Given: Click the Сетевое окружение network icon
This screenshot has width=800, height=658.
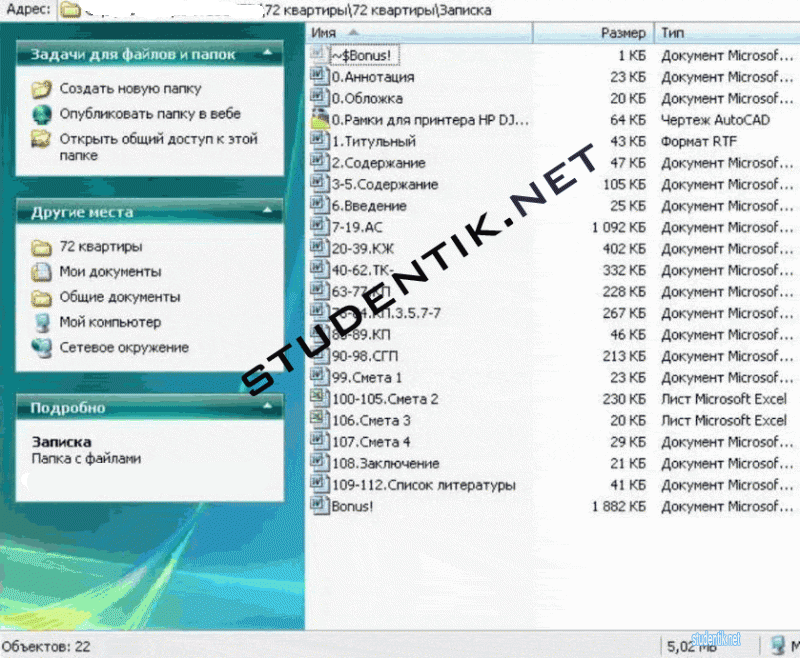Looking at the screenshot, I should [x=41, y=348].
